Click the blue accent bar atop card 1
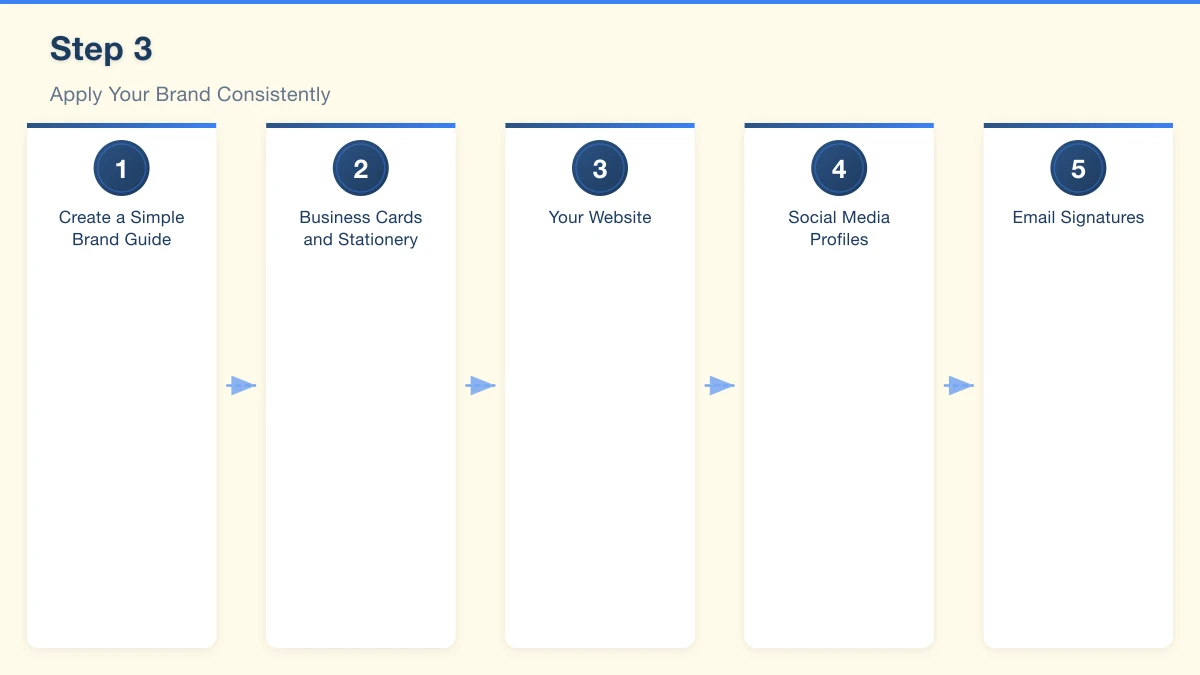Screen dimensions: 1200x675 [180, 124]
